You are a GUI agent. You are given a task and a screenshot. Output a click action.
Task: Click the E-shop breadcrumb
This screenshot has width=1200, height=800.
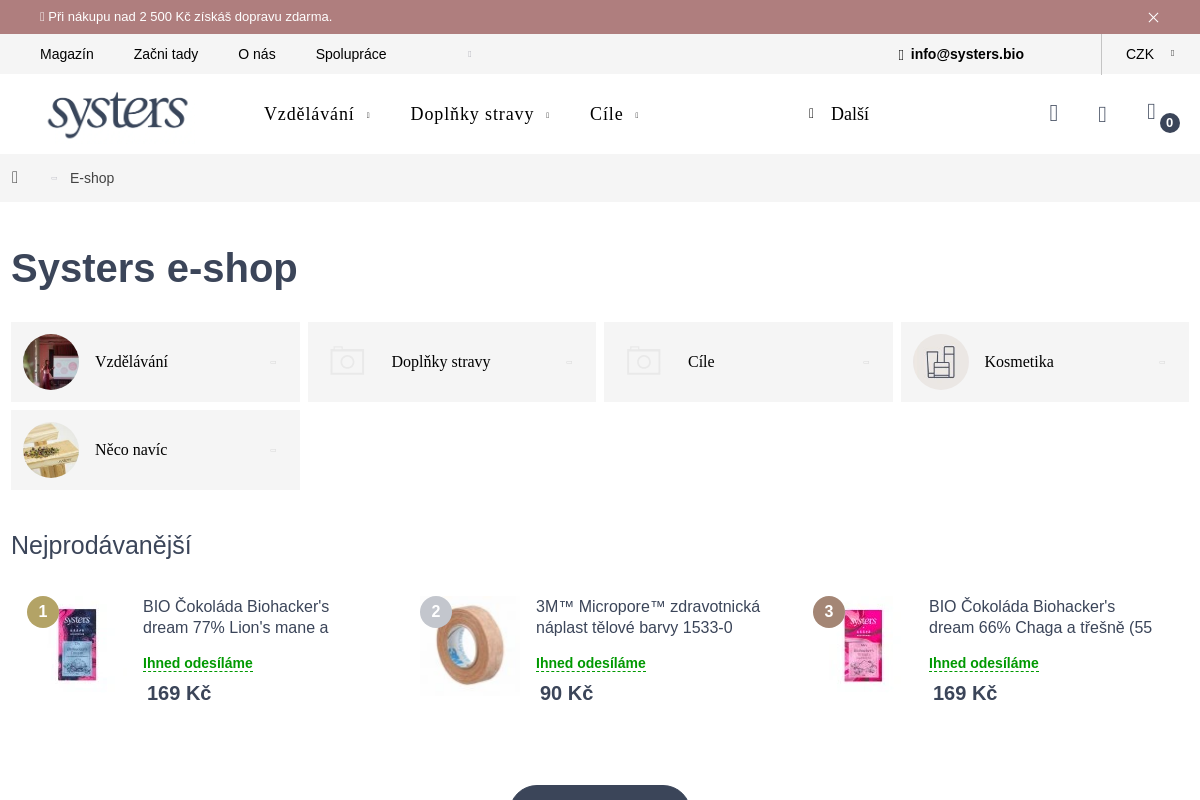tap(92, 178)
